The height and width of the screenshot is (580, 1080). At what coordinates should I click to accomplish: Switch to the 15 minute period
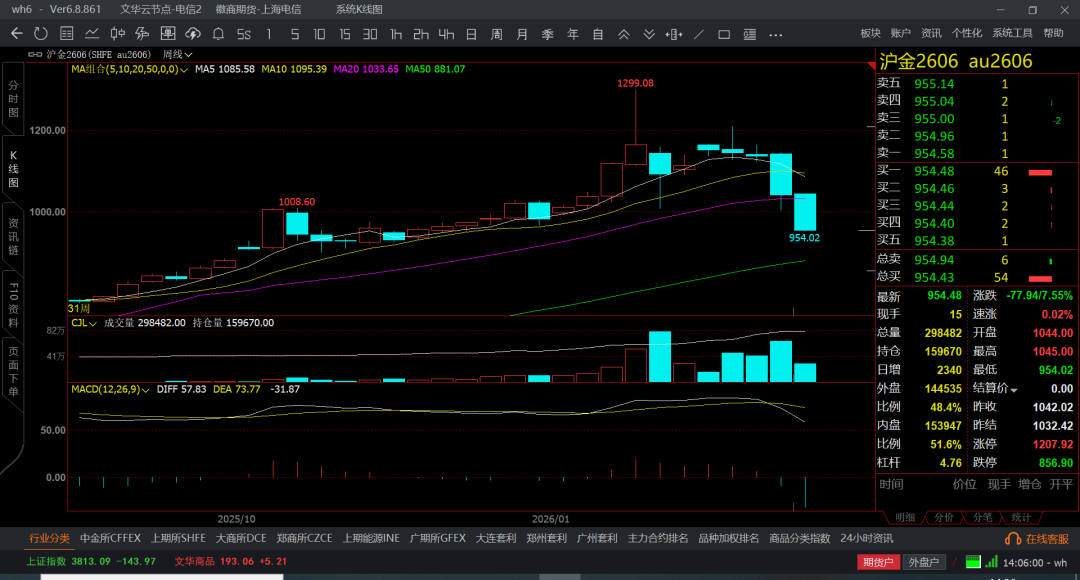pos(344,34)
